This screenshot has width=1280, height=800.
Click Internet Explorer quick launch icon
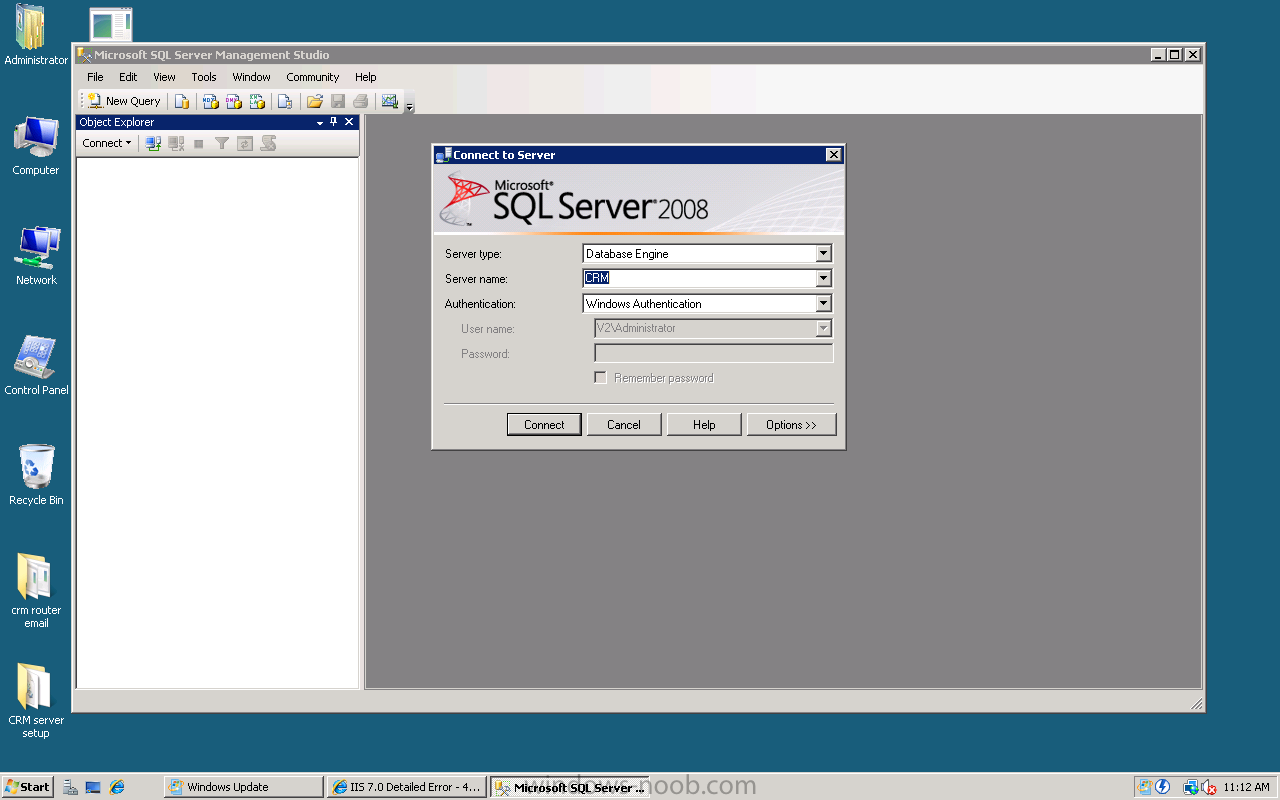tap(117, 787)
